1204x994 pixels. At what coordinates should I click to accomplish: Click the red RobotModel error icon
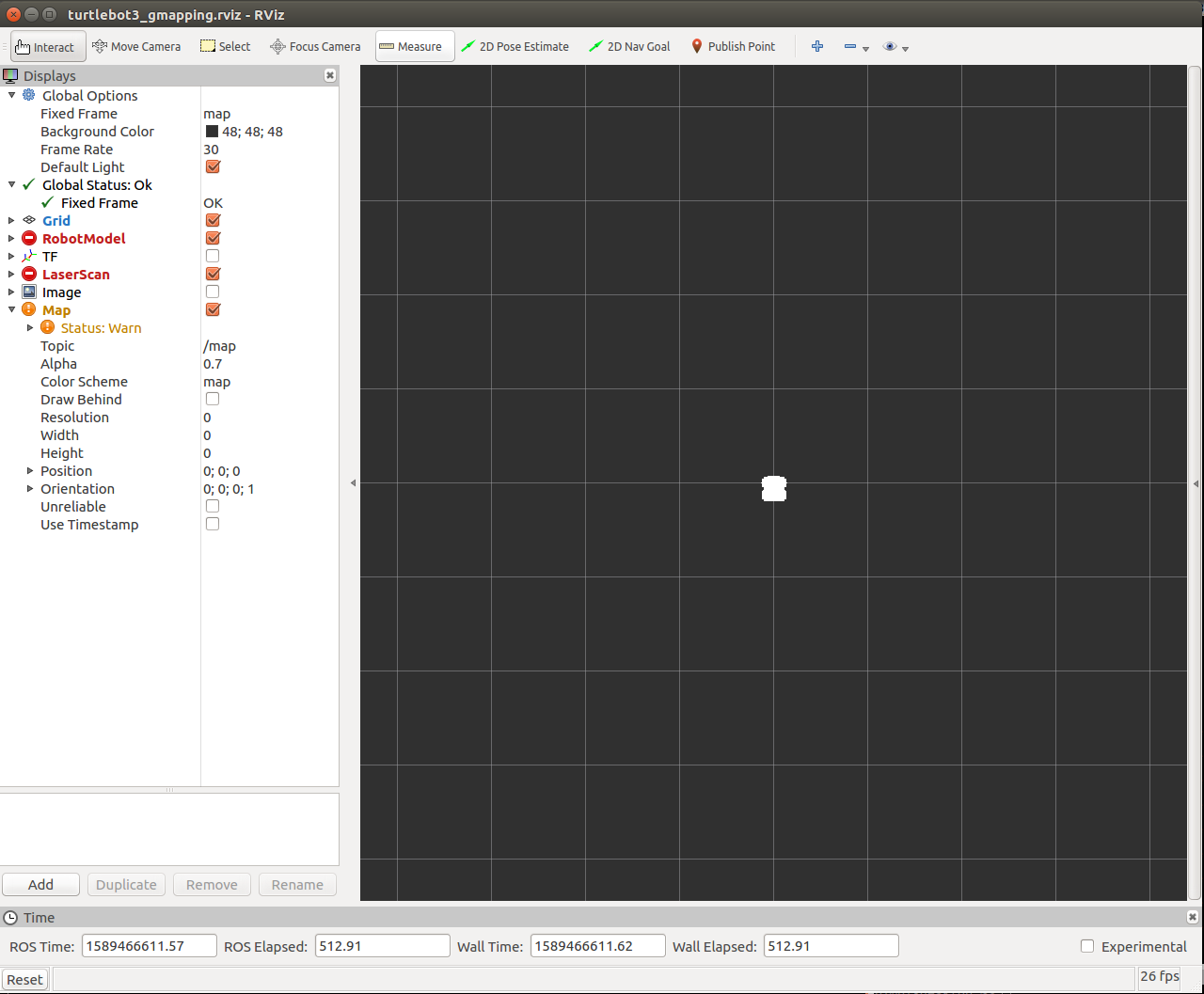[28, 238]
